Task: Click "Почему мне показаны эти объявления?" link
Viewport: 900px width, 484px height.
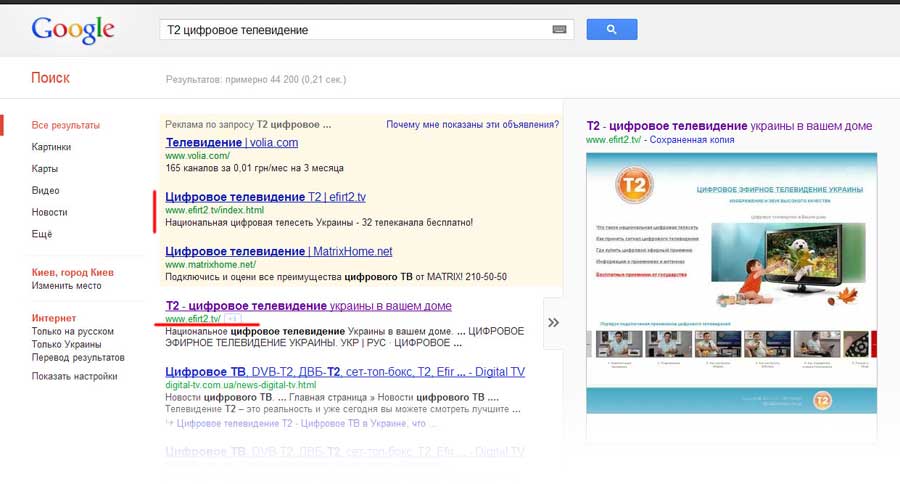Action: pos(472,125)
